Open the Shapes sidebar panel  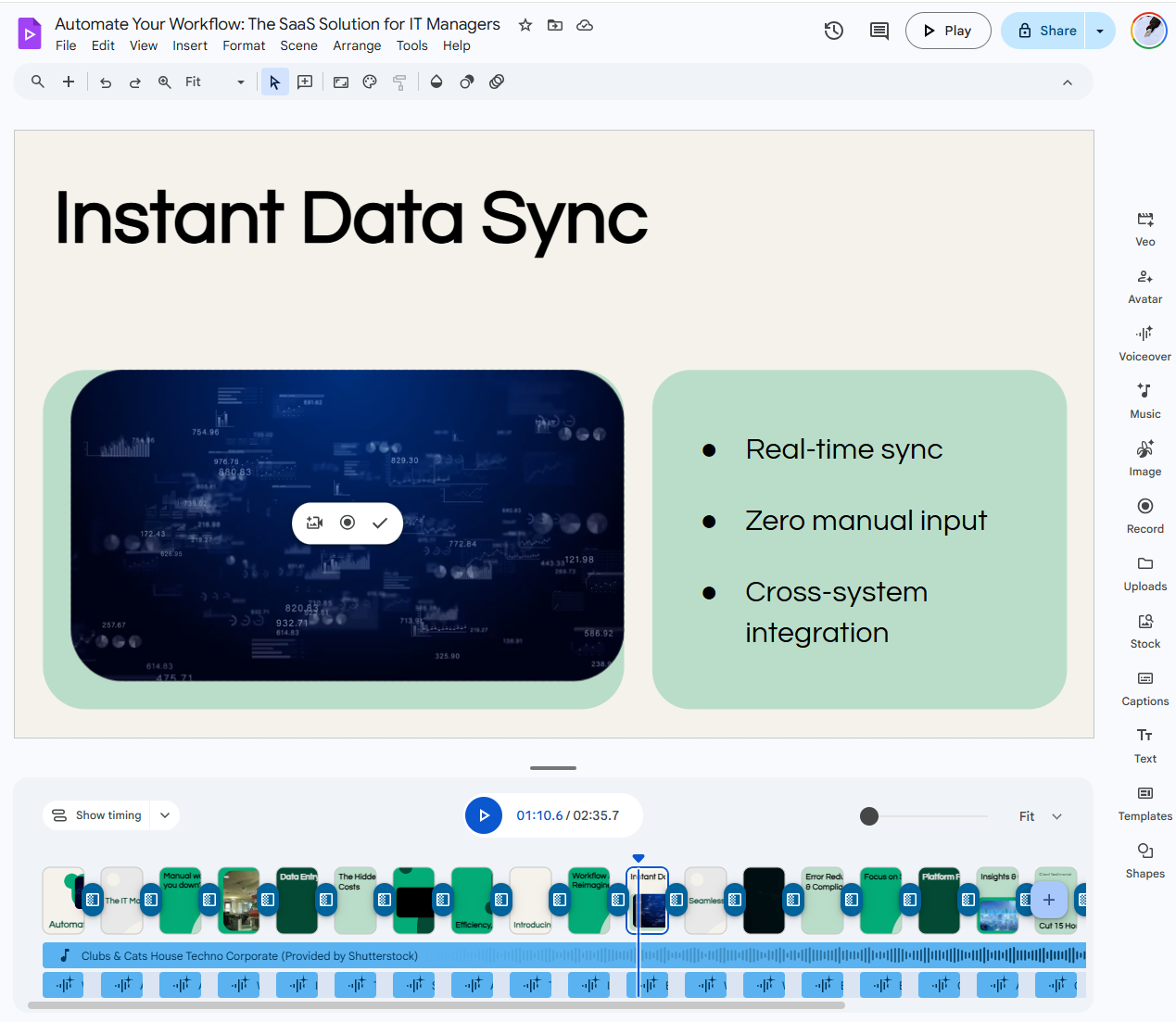coord(1144,861)
